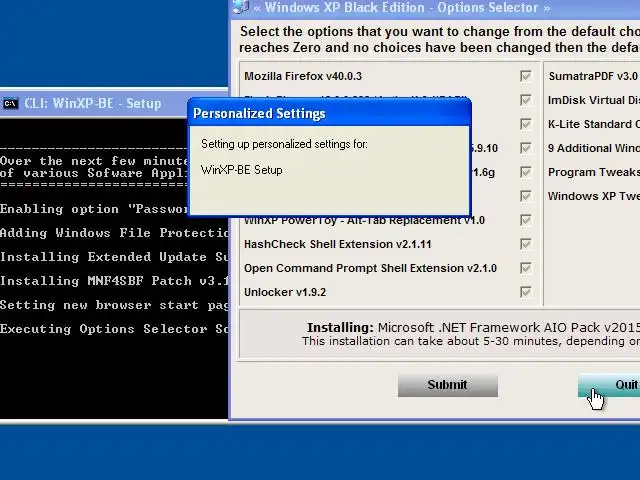Click the 9 Additional Windows option label
640x480 pixels.
tap(594, 148)
